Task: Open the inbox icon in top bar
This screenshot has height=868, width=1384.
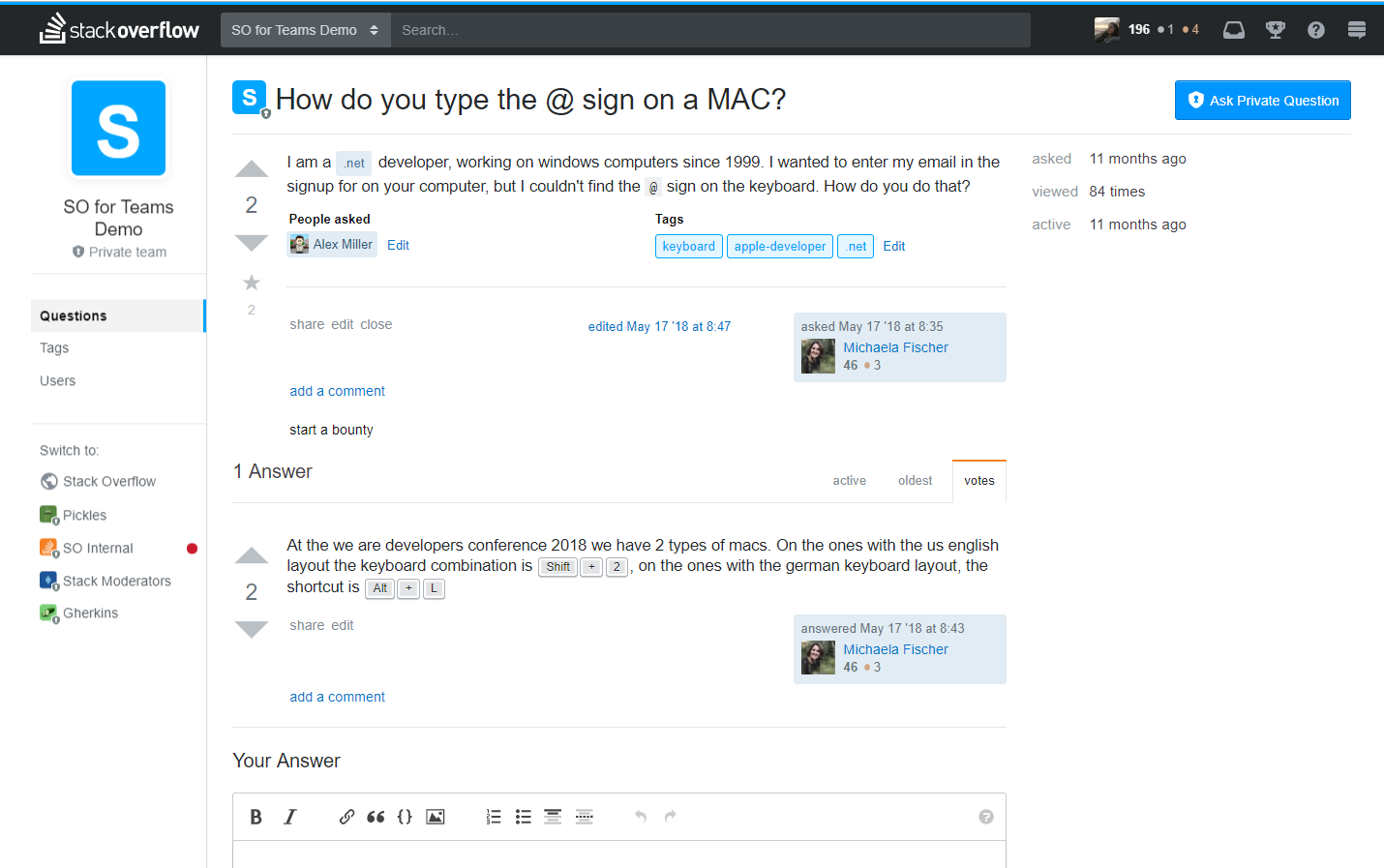Action: pyautogui.click(x=1234, y=30)
